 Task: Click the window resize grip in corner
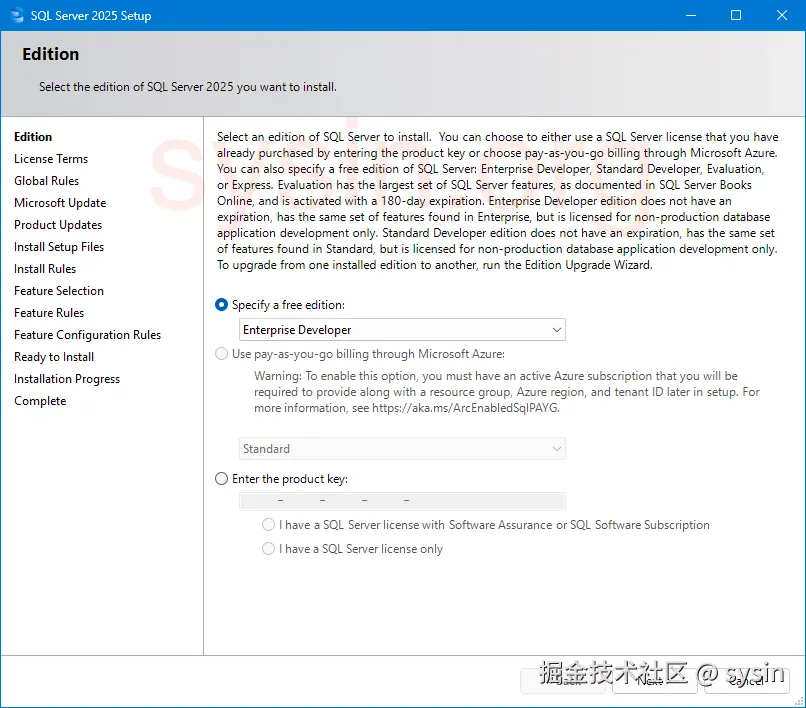click(x=799, y=702)
